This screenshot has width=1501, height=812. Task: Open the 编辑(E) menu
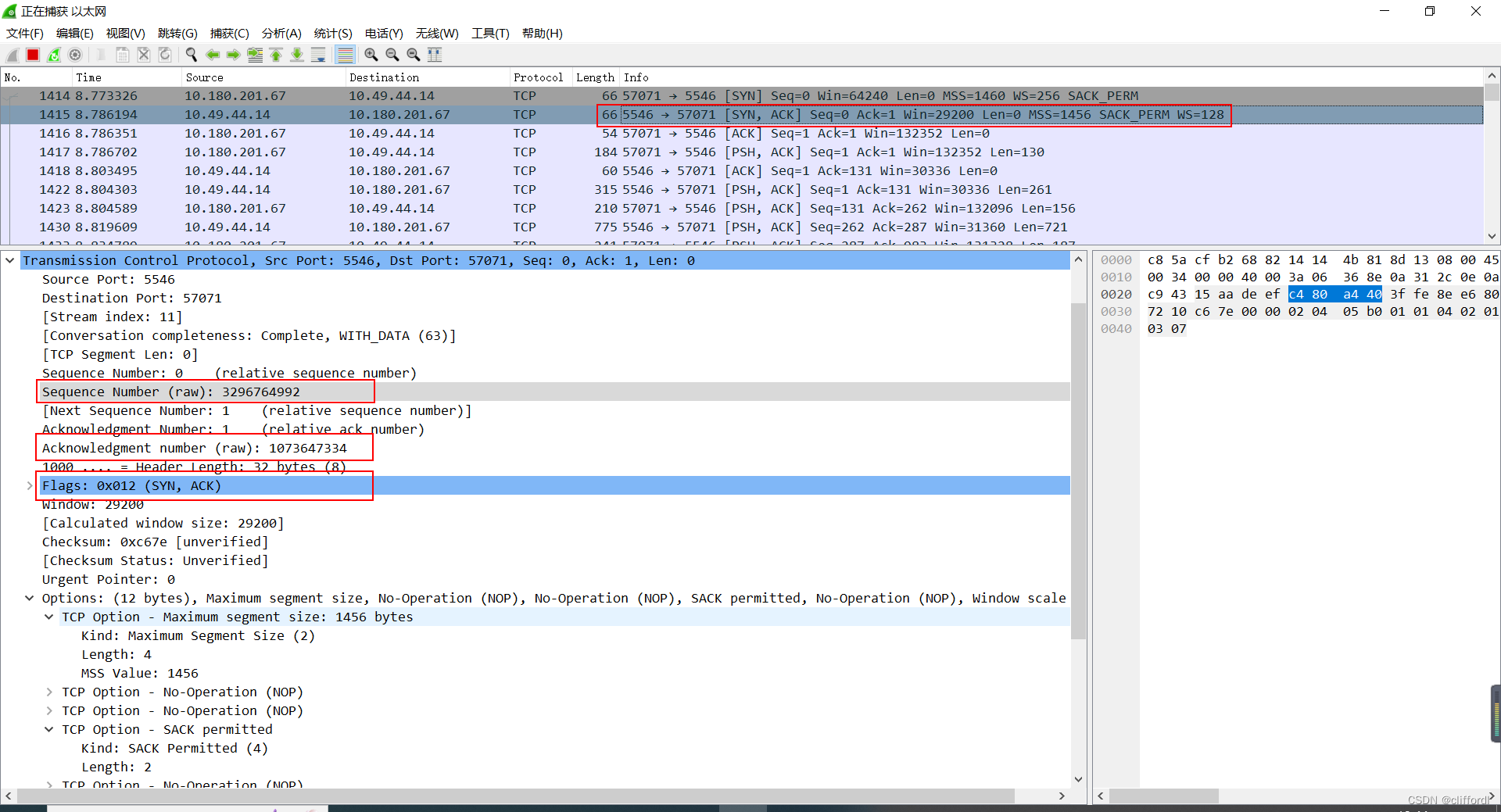pyautogui.click(x=75, y=34)
